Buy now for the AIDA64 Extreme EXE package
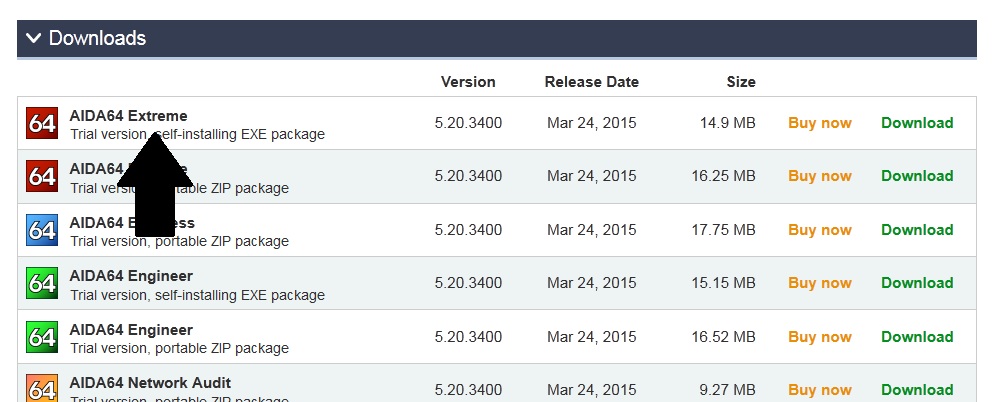1006x402 pixels. [x=819, y=123]
